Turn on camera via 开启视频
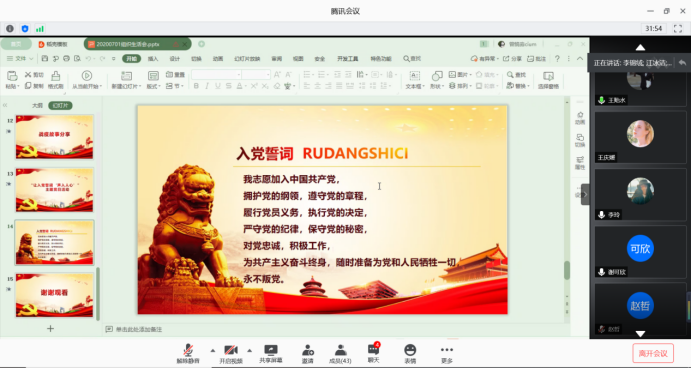 pyautogui.click(x=231, y=353)
